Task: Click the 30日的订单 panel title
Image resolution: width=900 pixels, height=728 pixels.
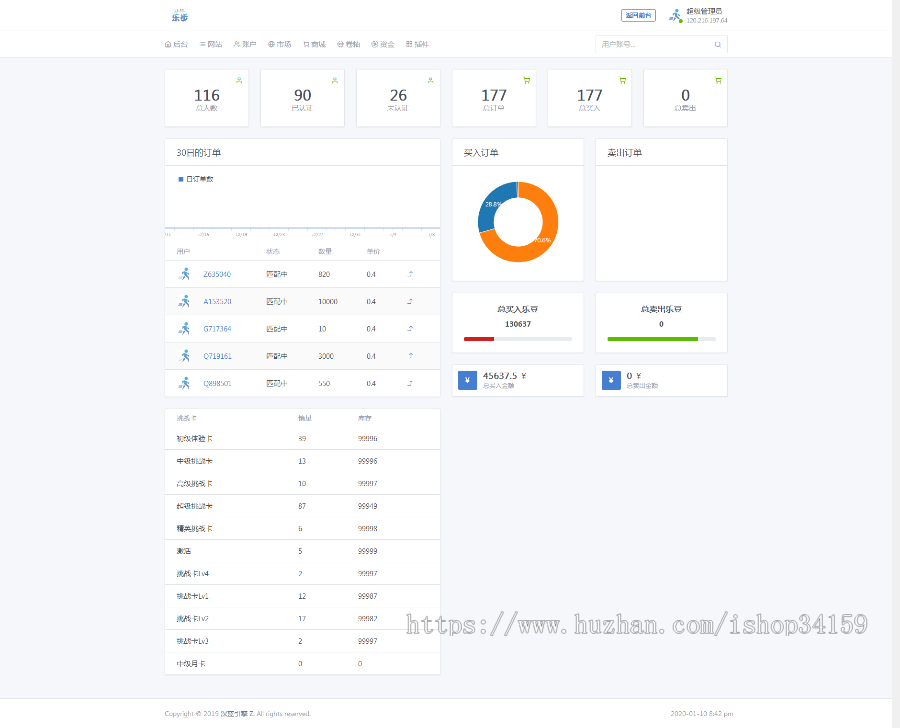Action: tap(199, 153)
